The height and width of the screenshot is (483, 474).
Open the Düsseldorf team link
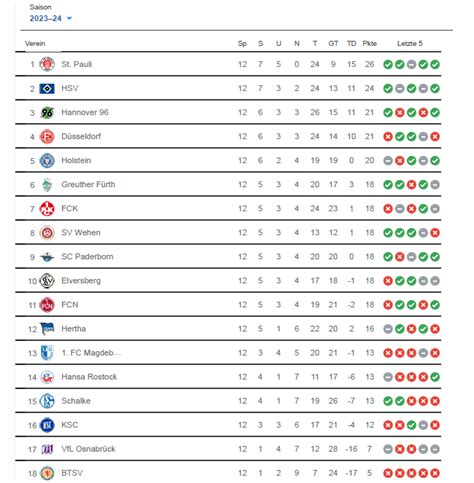[x=81, y=136]
